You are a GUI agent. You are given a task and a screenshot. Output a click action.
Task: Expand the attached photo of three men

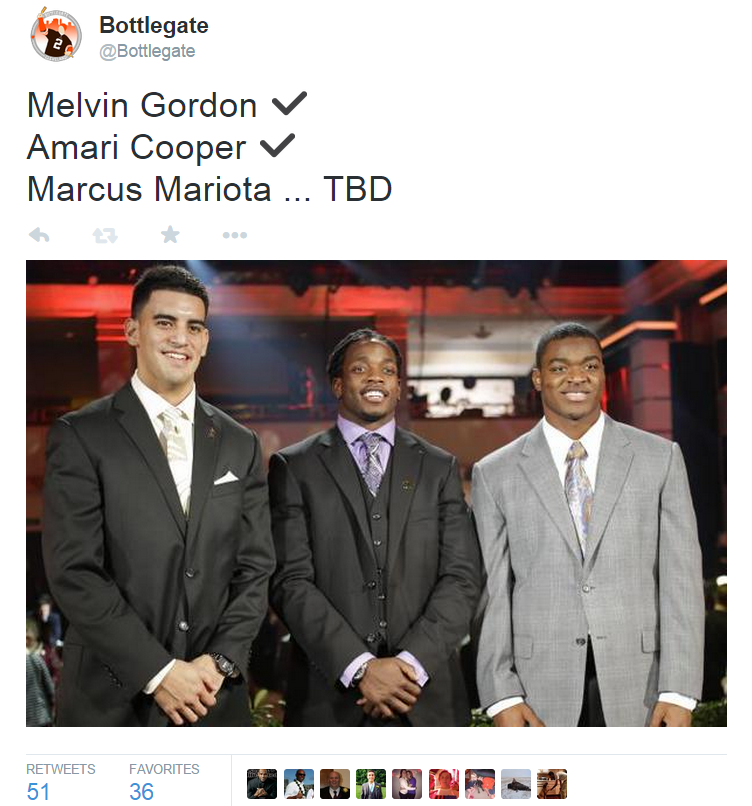coord(376,493)
